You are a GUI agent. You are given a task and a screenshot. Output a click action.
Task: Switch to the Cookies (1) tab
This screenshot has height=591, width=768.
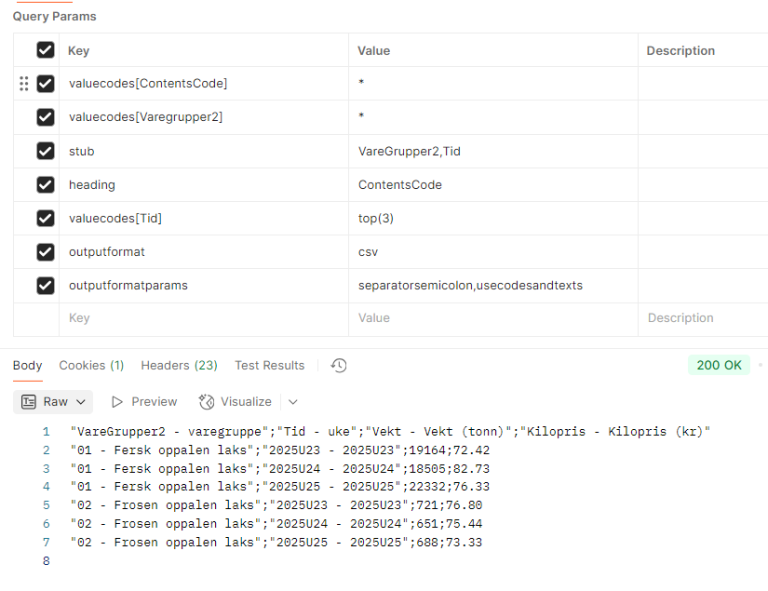pyautogui.click(x=91, y=366)
